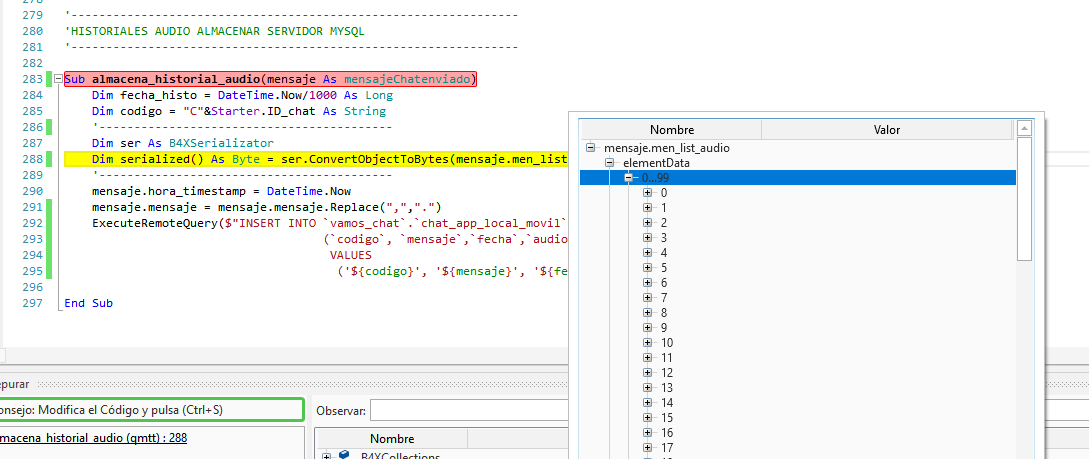Click the End Sub line
Image resolution: width=1089 pixels, height=459 pixels.
(88, 303)
